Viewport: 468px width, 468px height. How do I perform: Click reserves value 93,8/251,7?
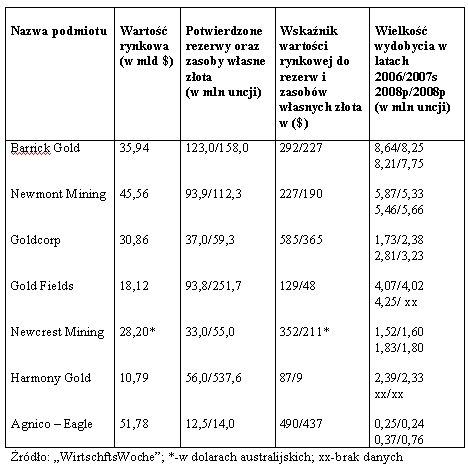tap(213, 286)
